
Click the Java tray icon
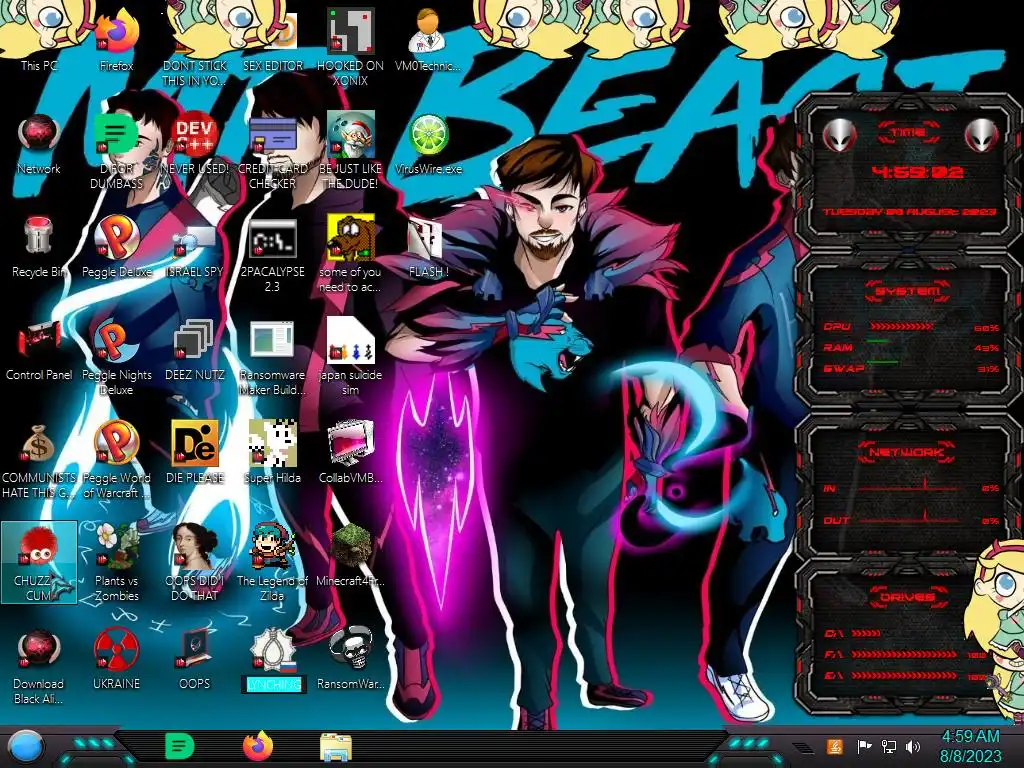coord(834,746)
